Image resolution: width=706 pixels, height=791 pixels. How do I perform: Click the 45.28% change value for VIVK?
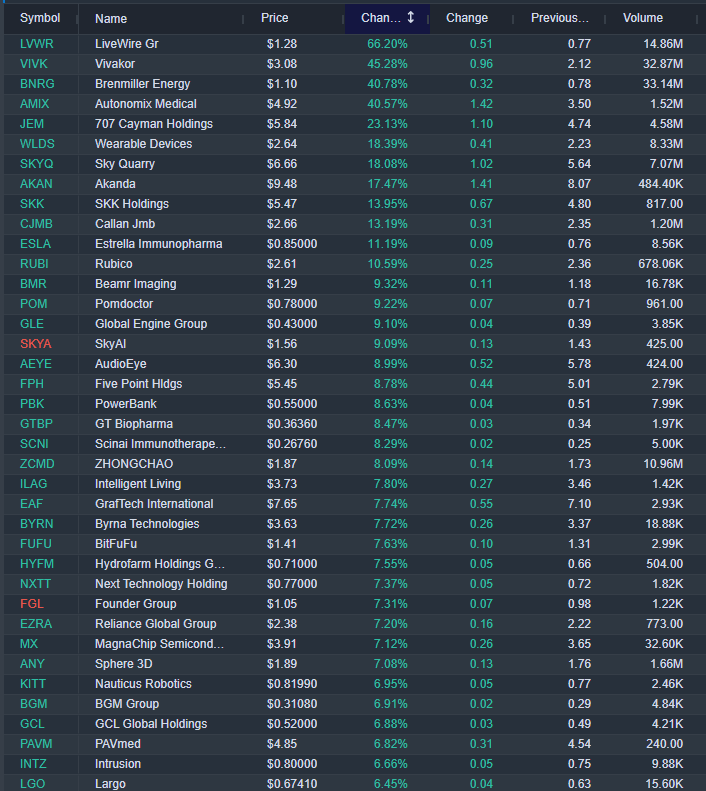[x=387, y=64]
